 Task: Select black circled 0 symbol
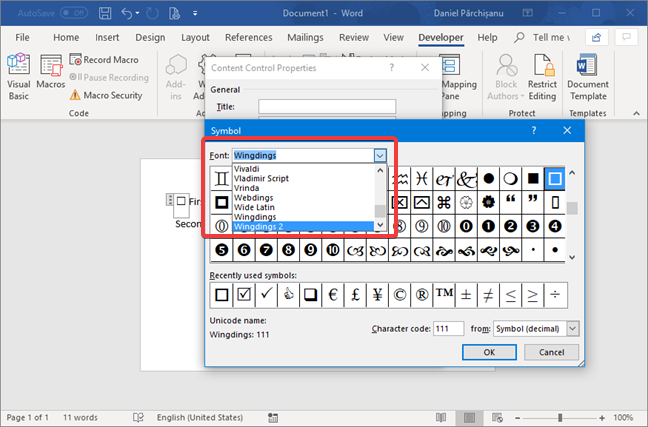click(x=466, y=226)
